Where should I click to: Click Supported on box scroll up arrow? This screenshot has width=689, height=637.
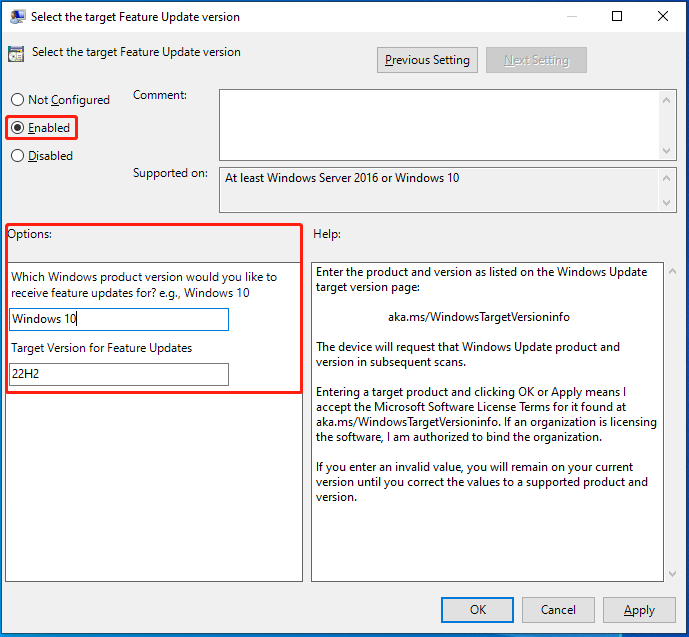[666, 178]
